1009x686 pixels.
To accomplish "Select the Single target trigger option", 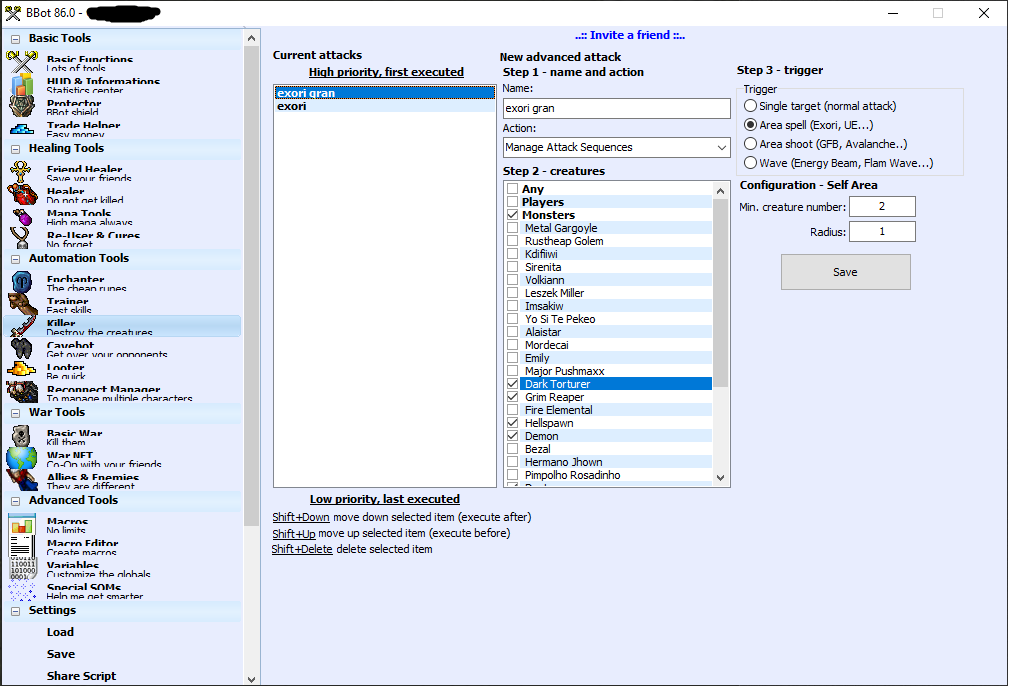I will tap(751, 106).
